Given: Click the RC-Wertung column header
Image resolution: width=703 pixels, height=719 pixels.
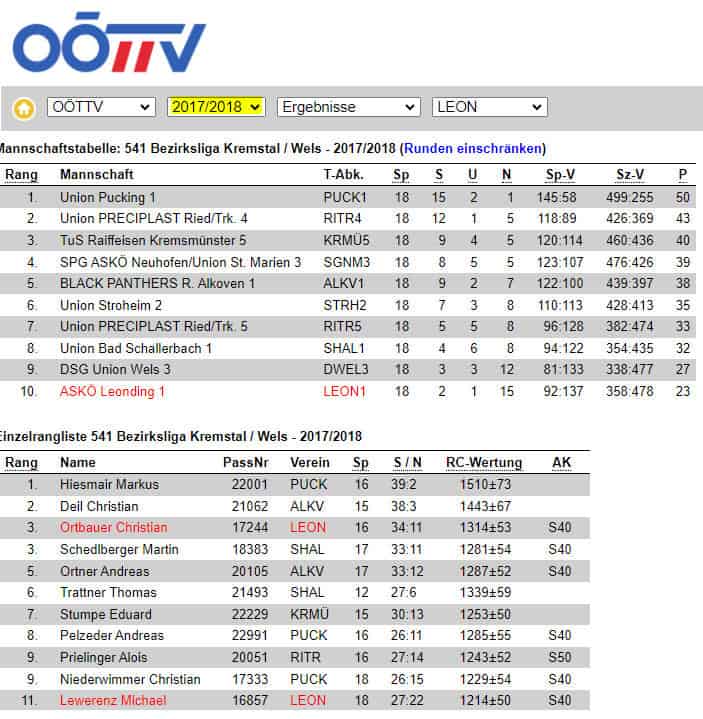Looking at the screenshot, I should (x=484, y=463).
